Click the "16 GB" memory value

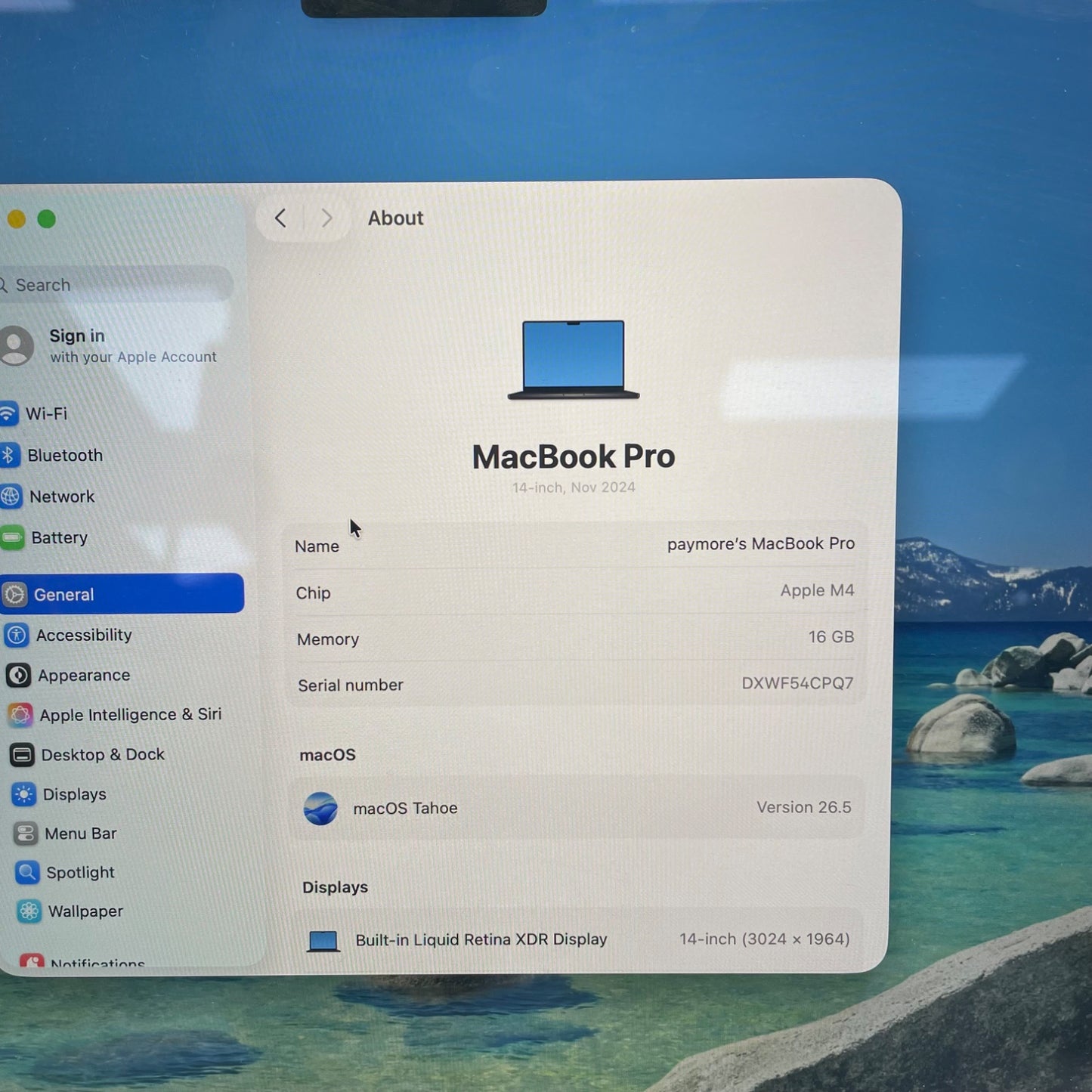pyautogui.click(x=831, y=637)
